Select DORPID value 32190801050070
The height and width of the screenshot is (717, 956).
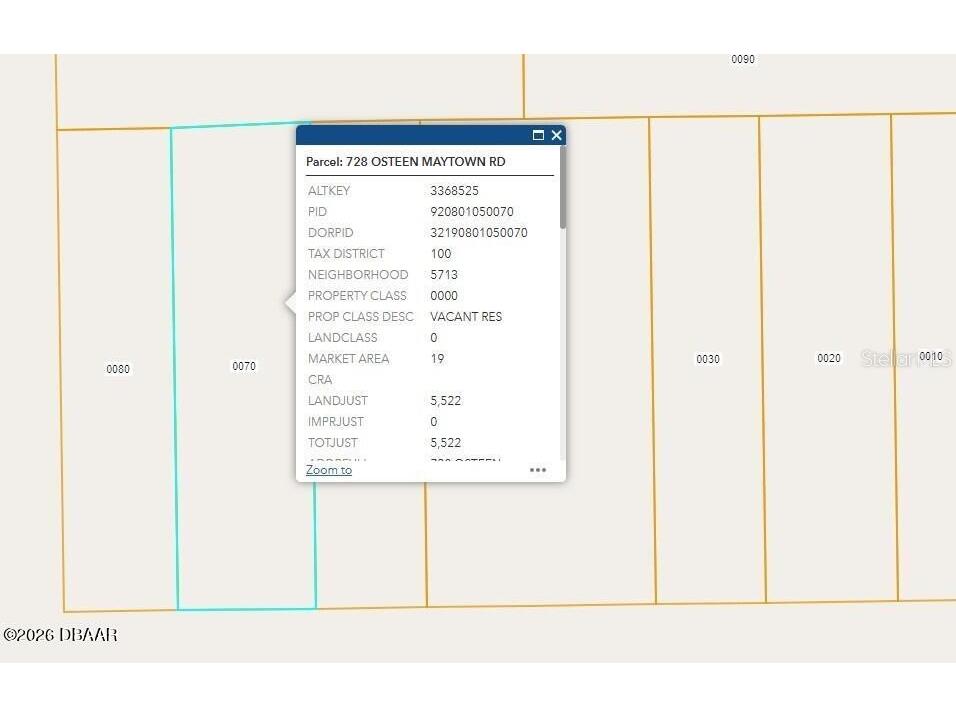tap(479, 233)
